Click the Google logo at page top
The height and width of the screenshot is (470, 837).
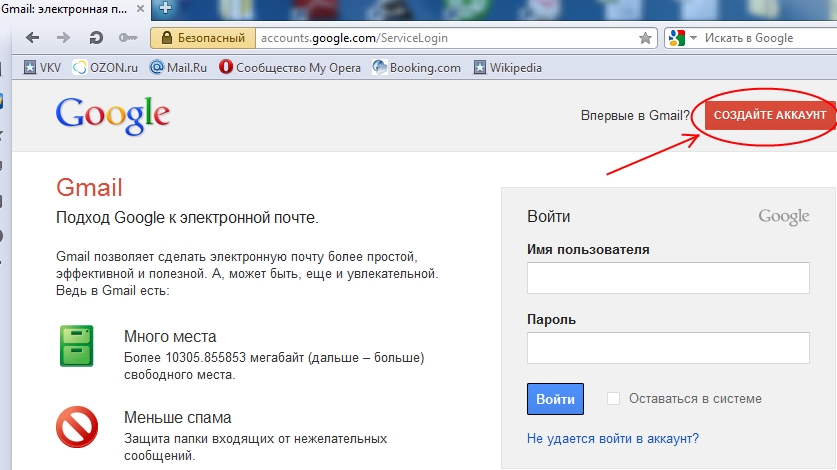(x=113, y=115)
